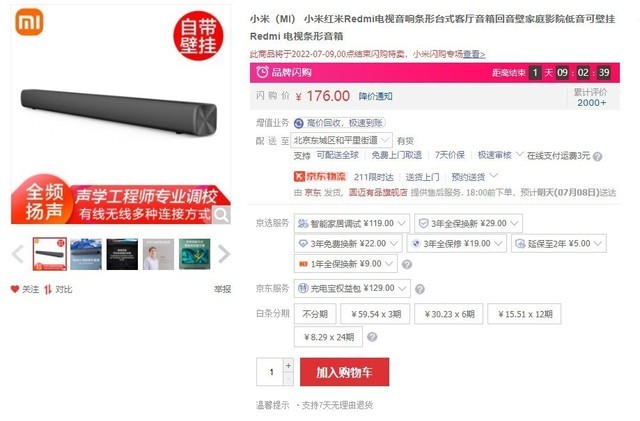Open the 降价通知 price alert link
This screenshot has height=421, width=640.
(x=376, y=96)
